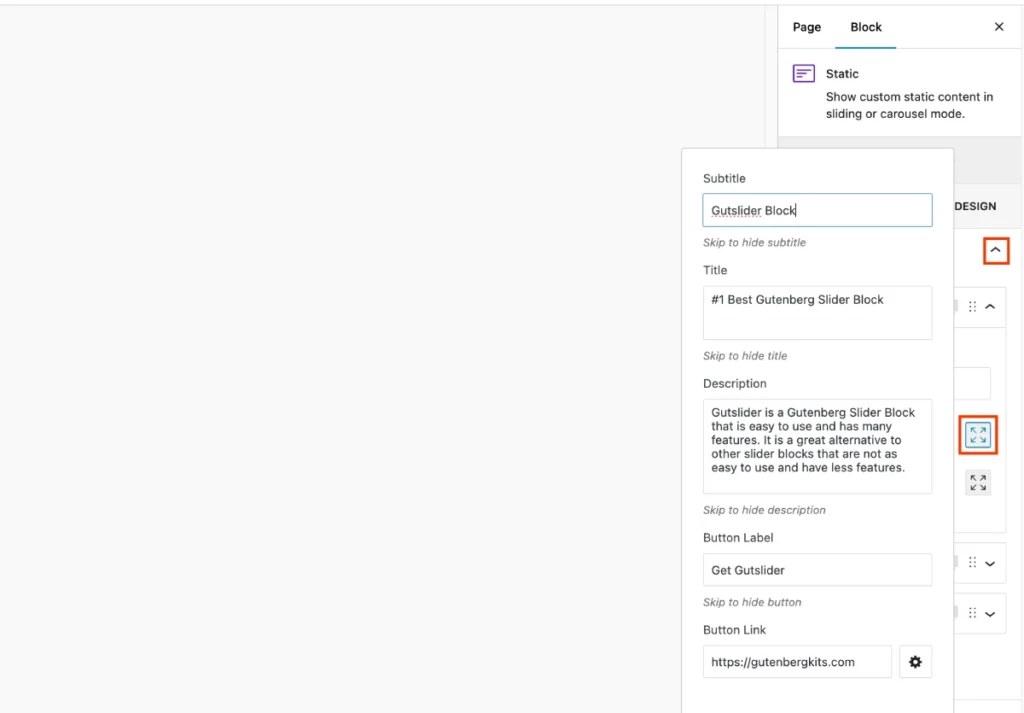Click the 'Skip to hide title' hint
The height and width of the screenshot is (713, 1024).
pyautogui.click(x=744, y=356)
